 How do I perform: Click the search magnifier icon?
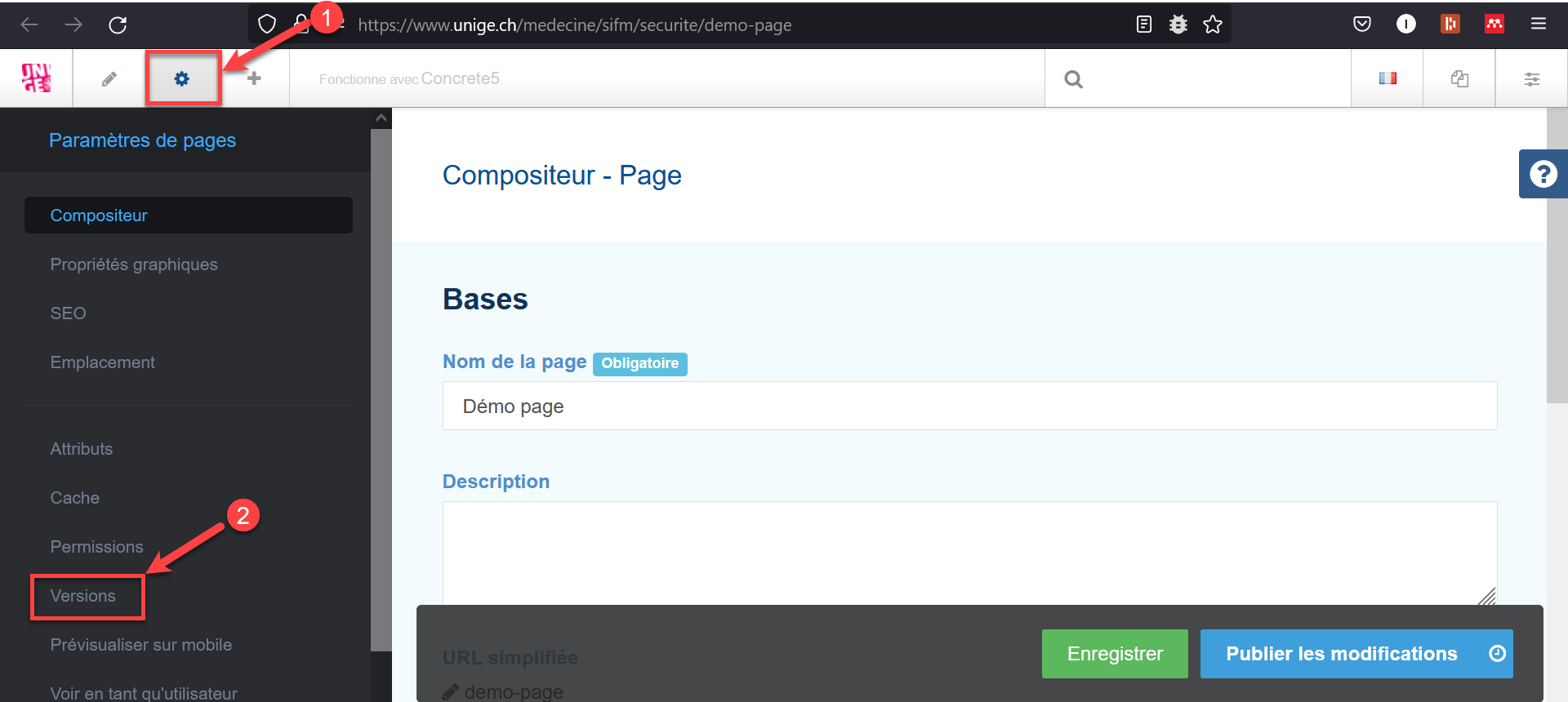point(1073,79)
